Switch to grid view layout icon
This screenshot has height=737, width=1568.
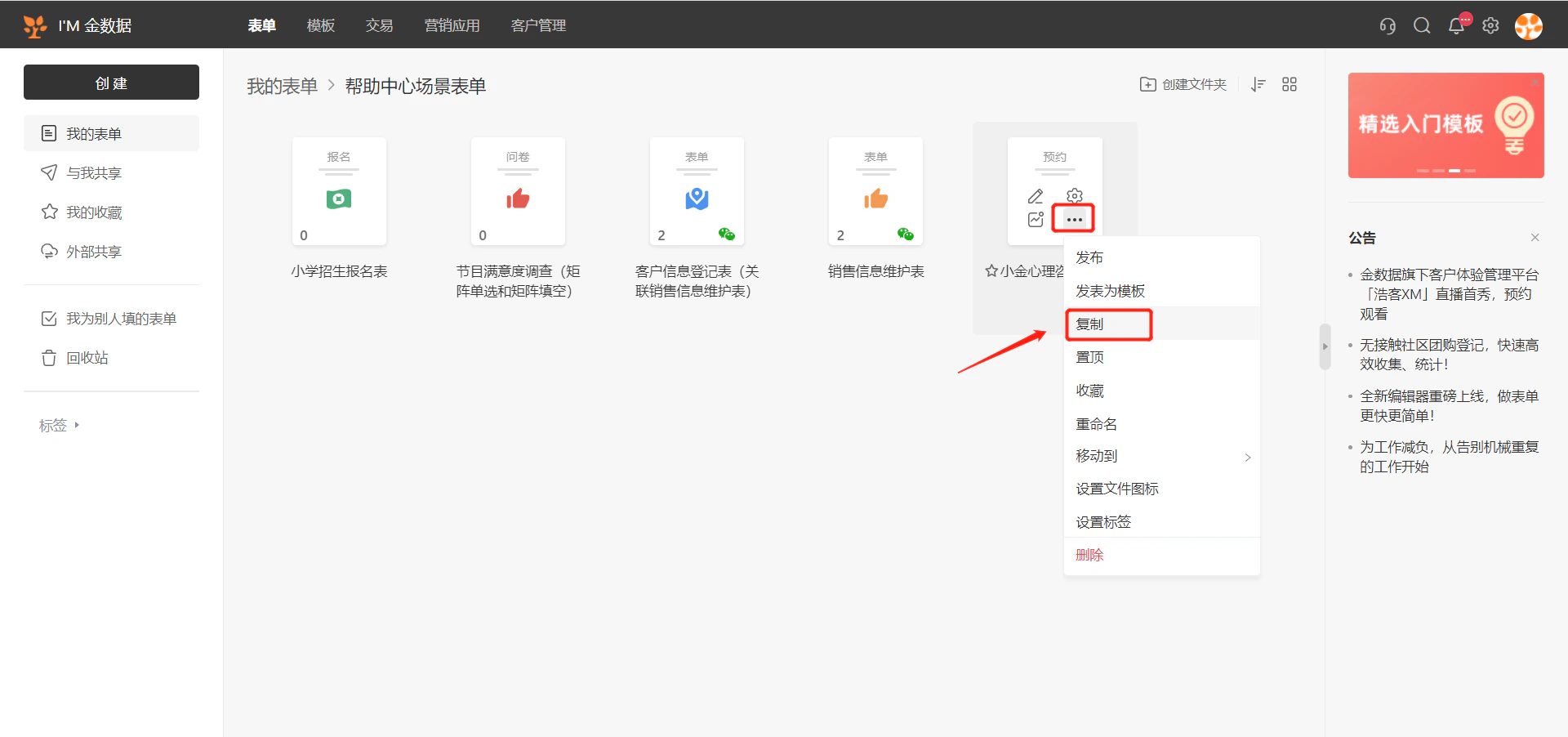point(1290,84)
